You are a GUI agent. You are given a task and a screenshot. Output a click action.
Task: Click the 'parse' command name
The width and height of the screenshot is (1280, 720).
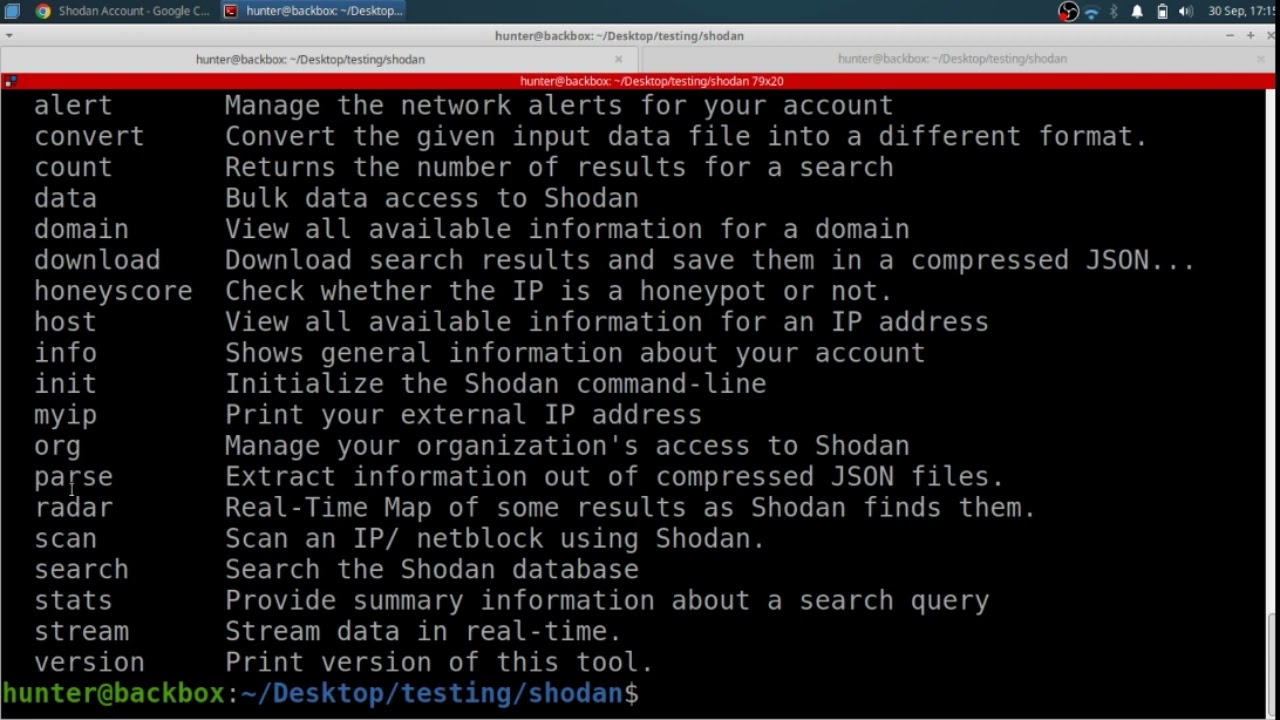[x=73, y=477]
